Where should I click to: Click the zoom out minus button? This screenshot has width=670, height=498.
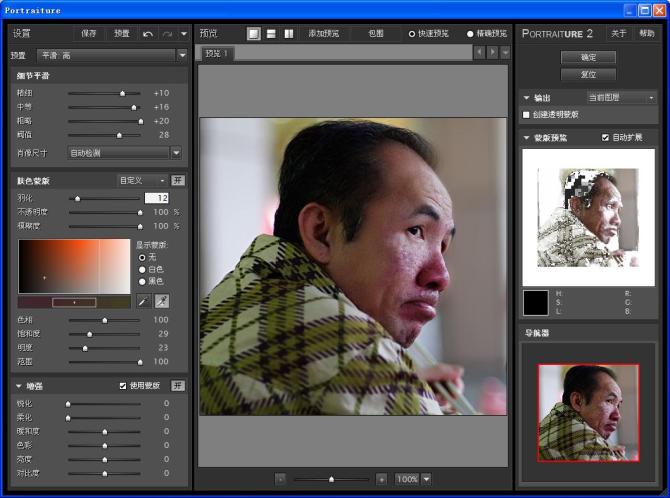(x=280, y=479)
